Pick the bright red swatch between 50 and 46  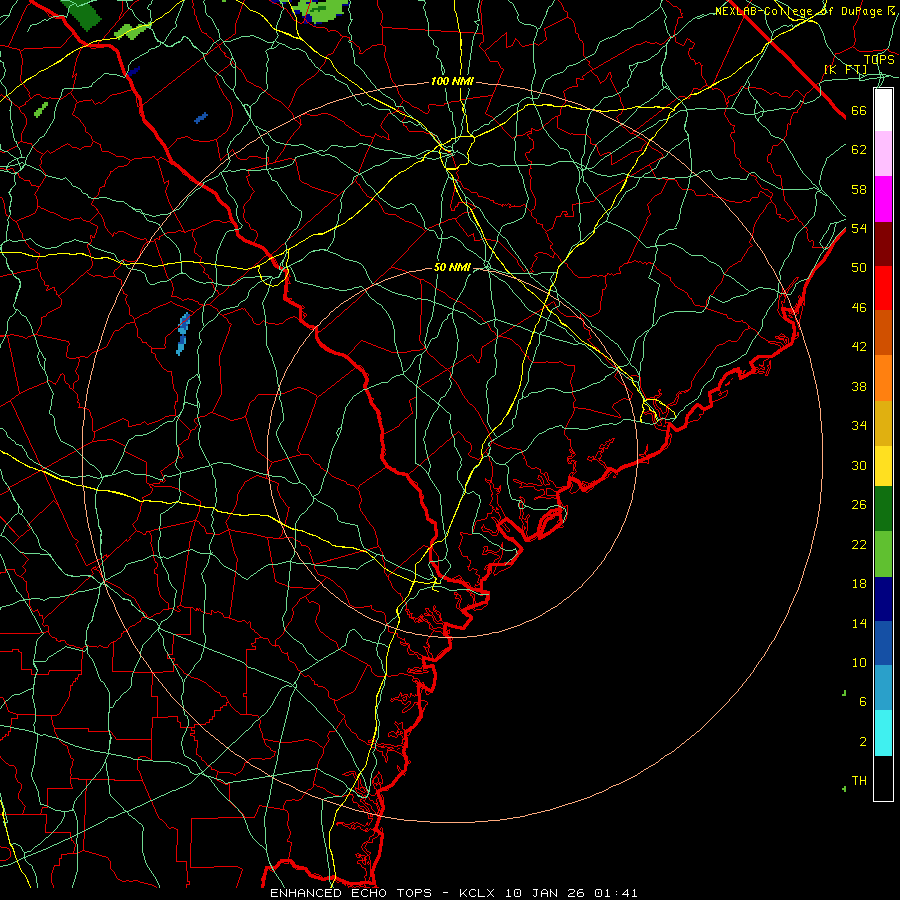click(x=883, y=288)
